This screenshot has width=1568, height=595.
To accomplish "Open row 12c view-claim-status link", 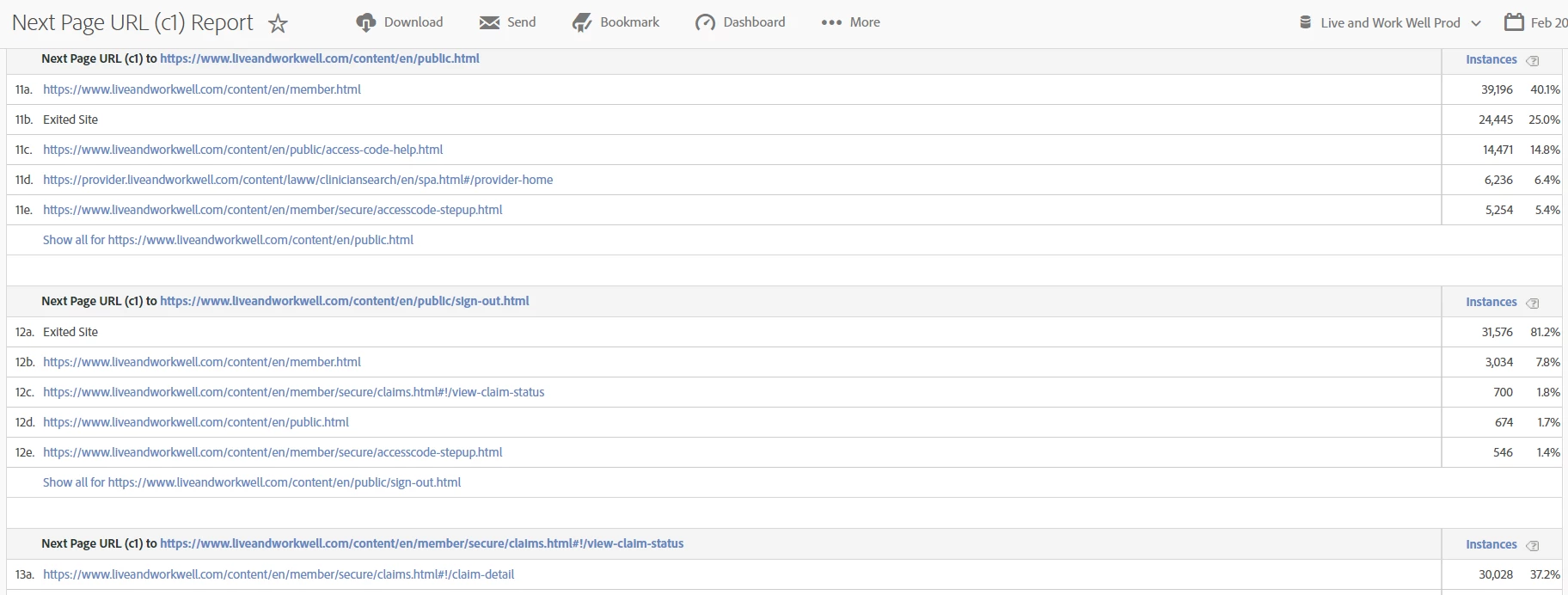I will tap(294, 392).
